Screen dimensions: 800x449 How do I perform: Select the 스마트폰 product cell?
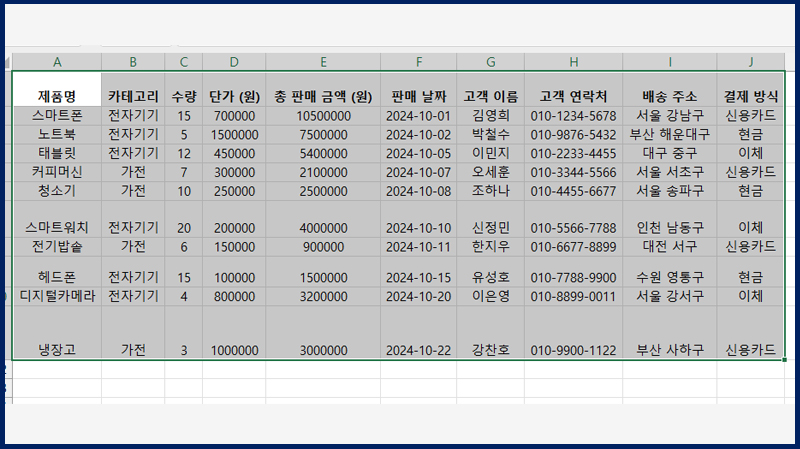(57, 116)
